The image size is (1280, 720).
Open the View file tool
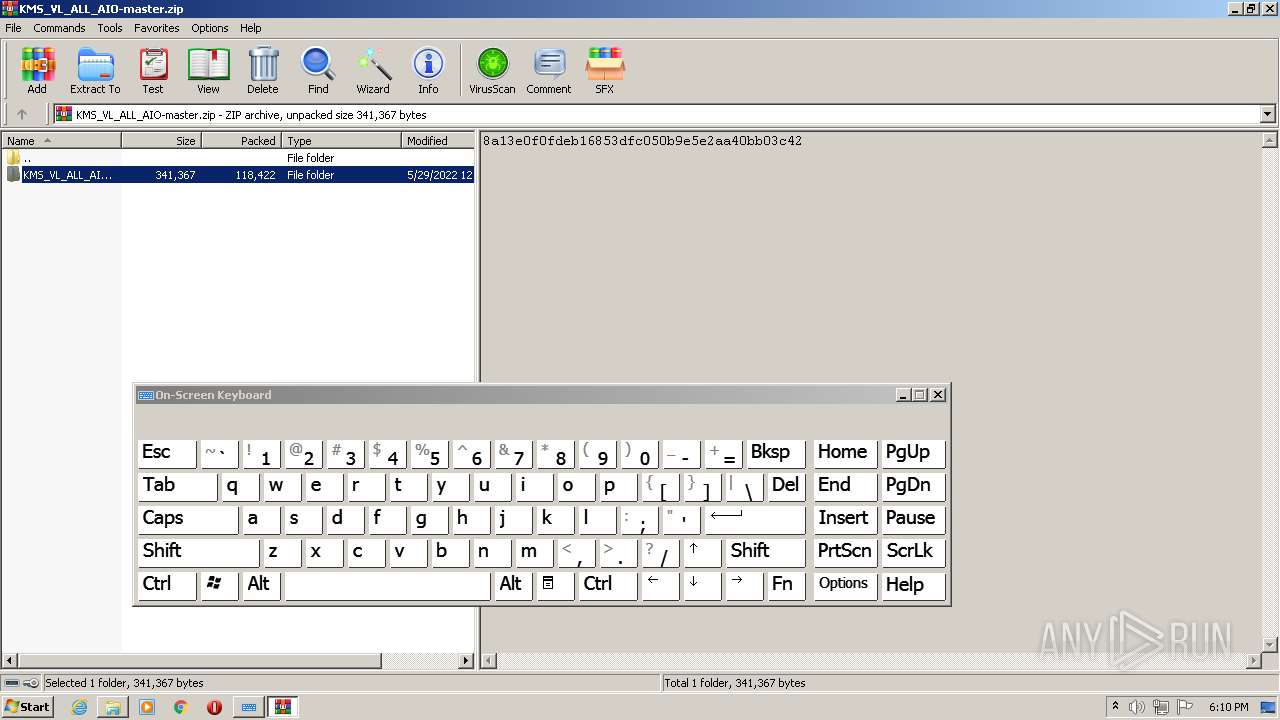[208, 70]
